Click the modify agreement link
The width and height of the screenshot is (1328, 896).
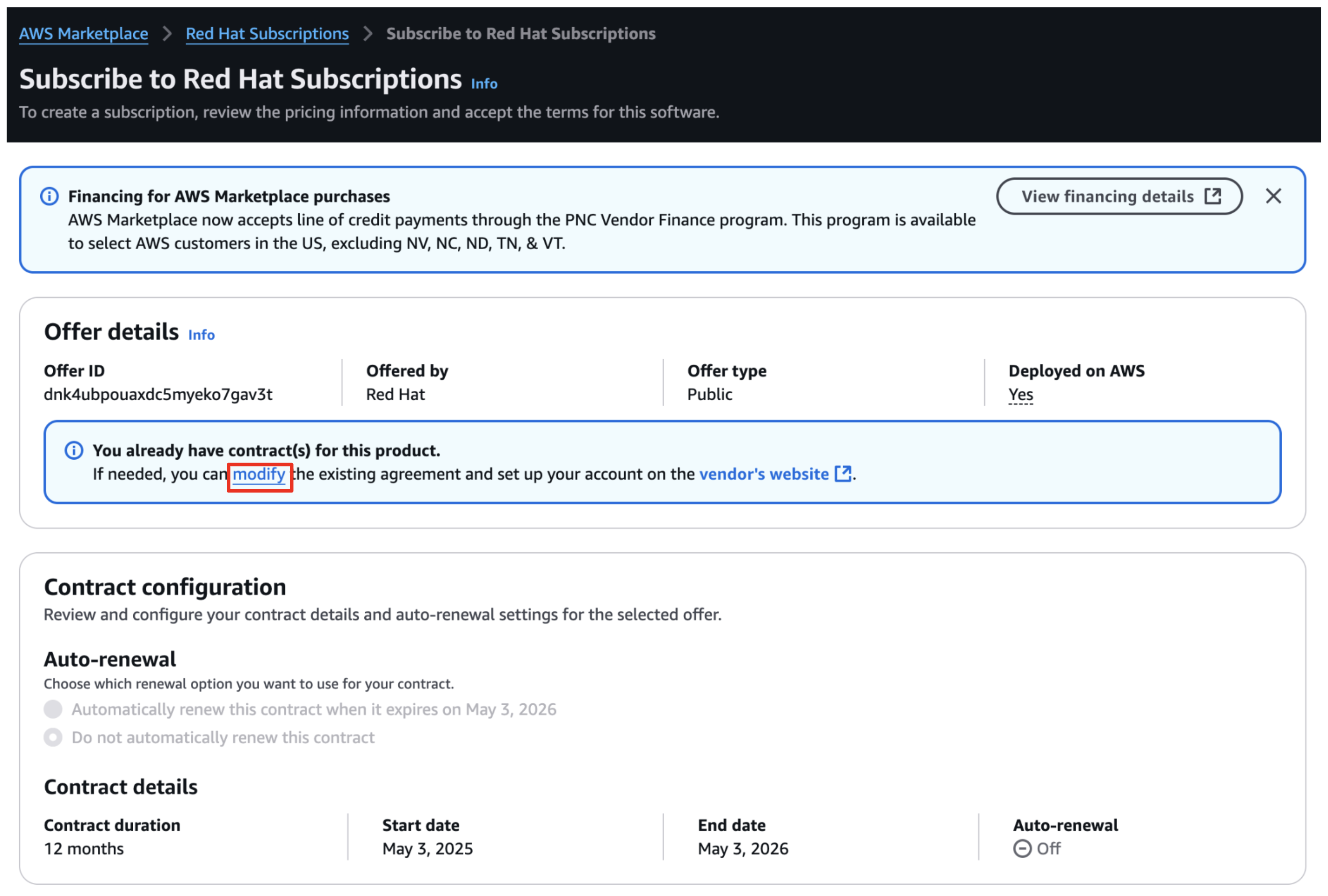pos(259,474)
